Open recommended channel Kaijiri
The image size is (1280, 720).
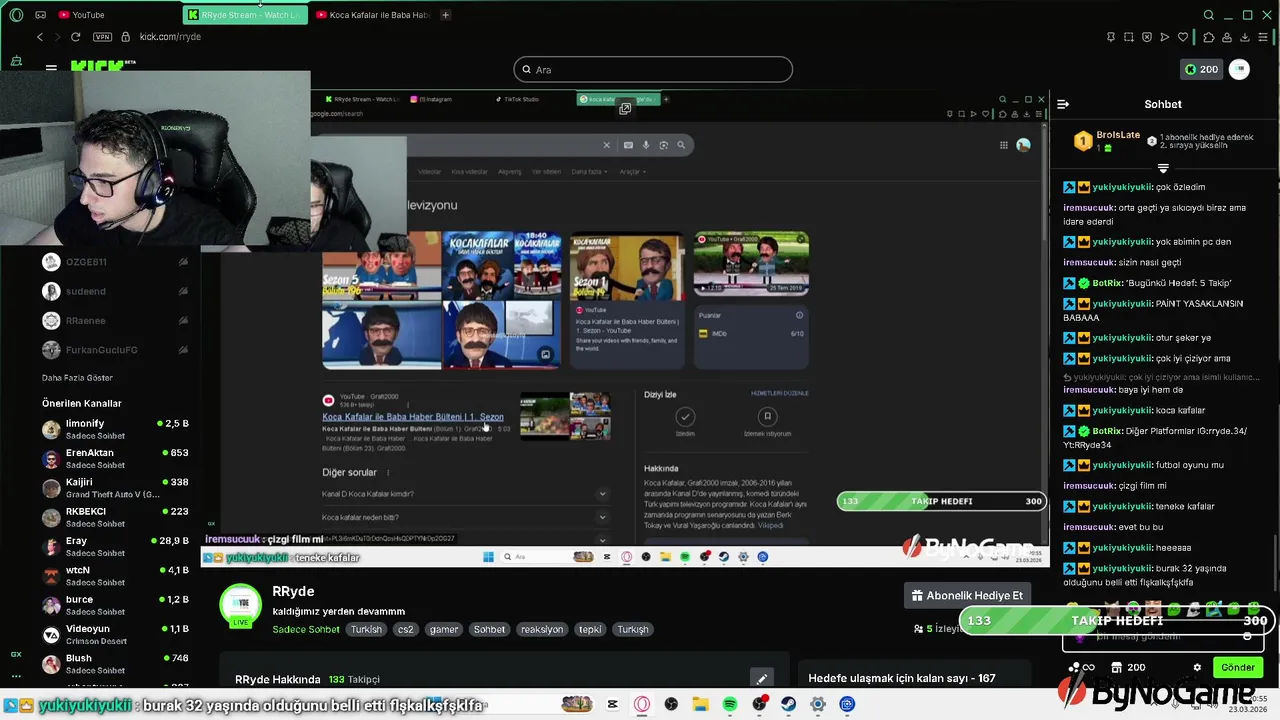pos(115,488)
